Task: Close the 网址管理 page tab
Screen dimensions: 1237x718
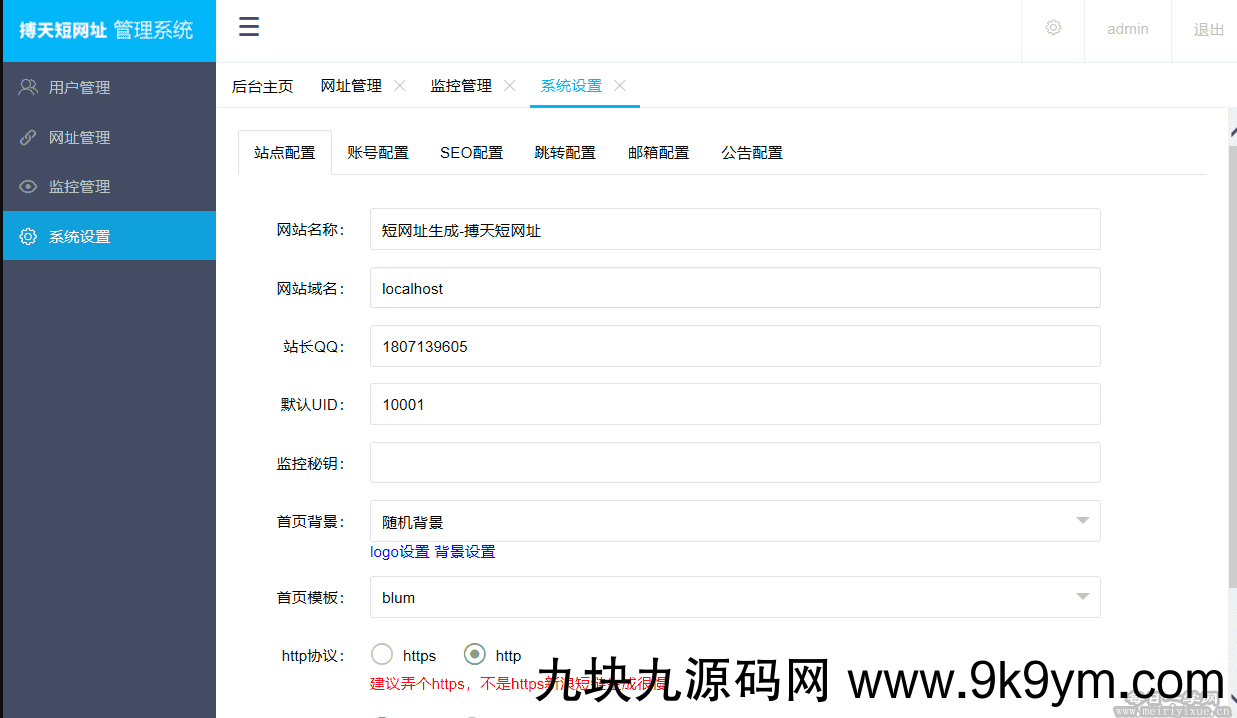Action: coord(400,86)
